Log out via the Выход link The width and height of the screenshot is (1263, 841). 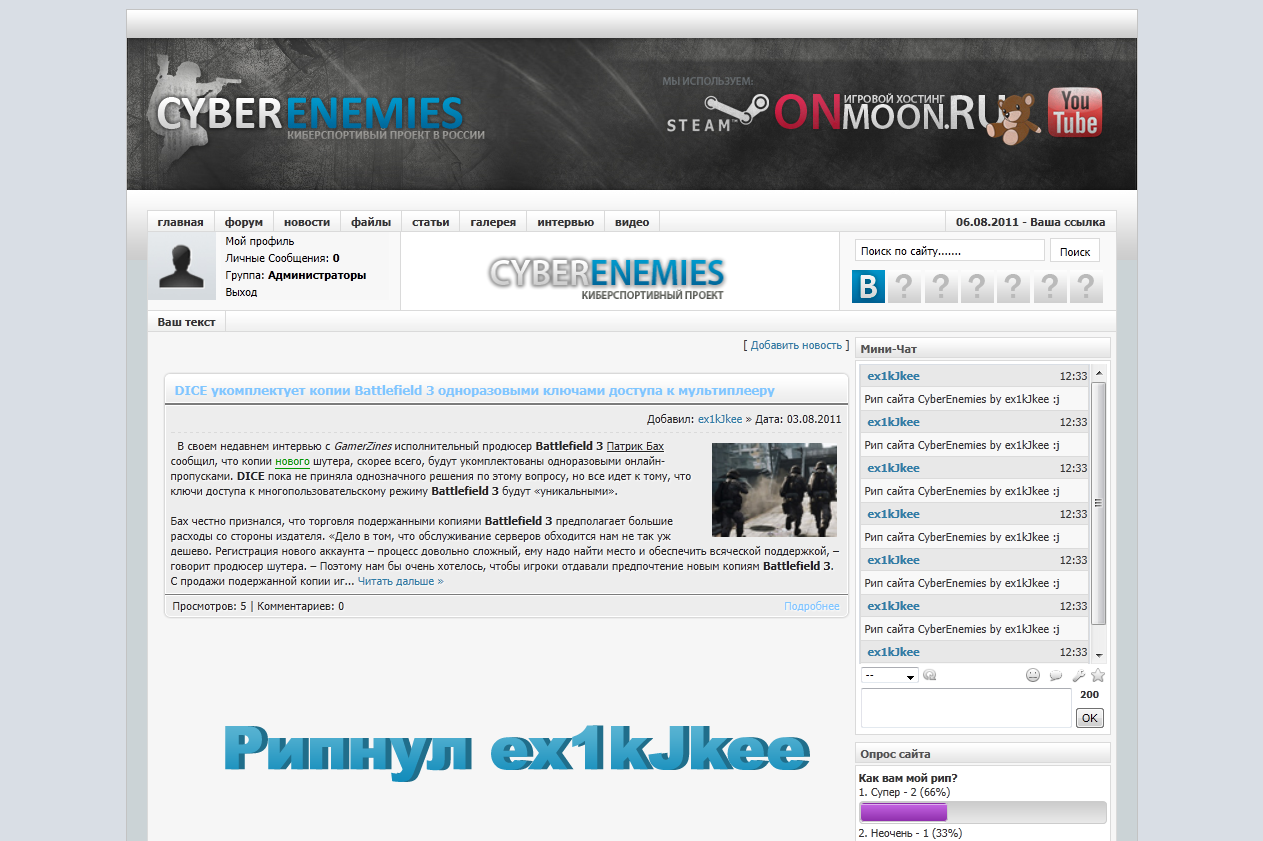[x=241, y=292]
